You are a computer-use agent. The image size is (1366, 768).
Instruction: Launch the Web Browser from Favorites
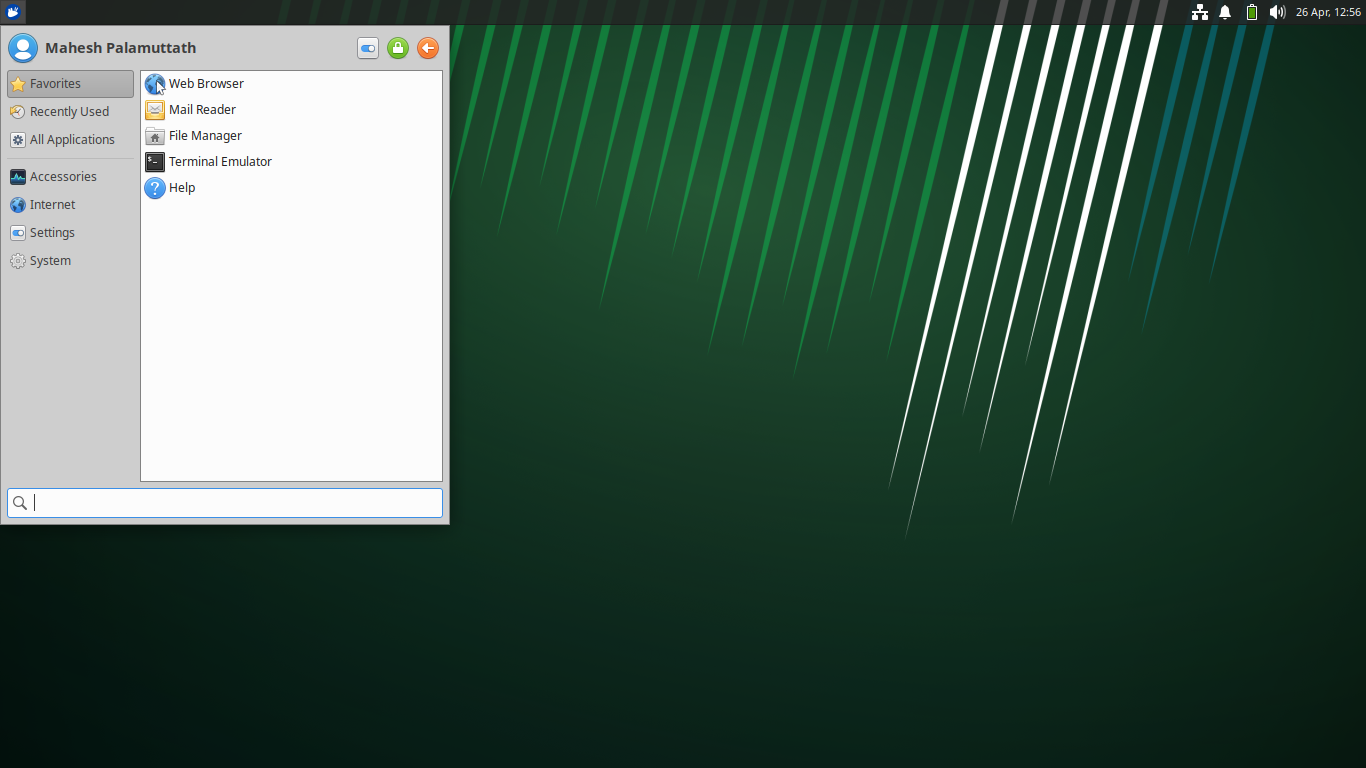tap(205, 84)
